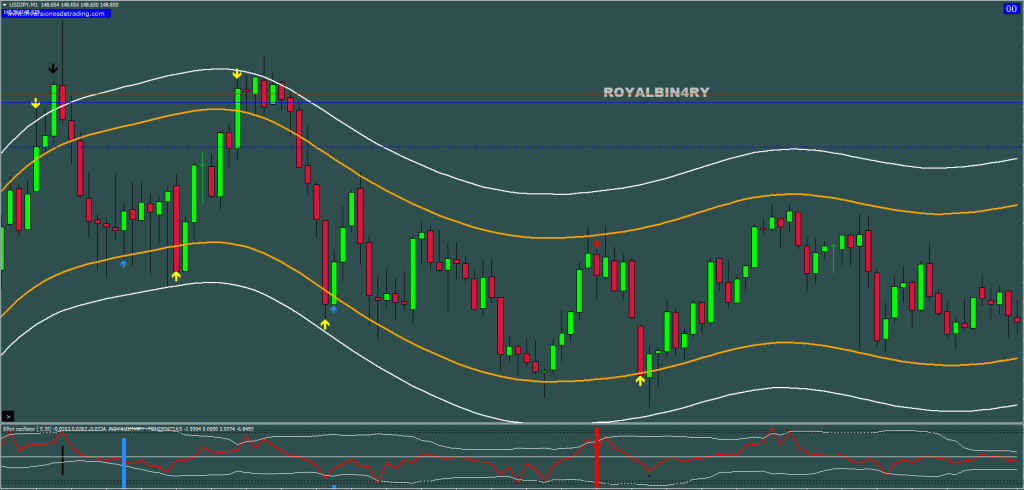The width and height of the screenshot is (1024, 490).
Task: Click the black > button at bottom left
Action: (x=8, y=416)
